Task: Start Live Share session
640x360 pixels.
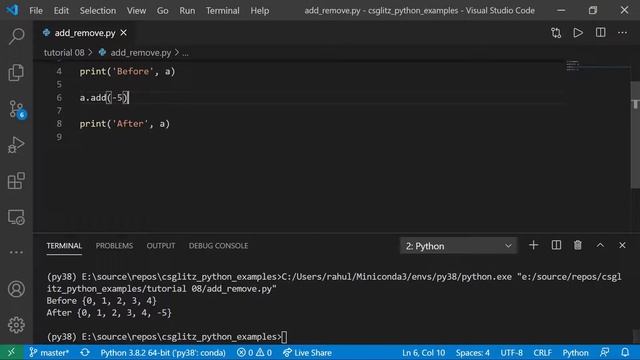Action: click(x=307, y=352)
